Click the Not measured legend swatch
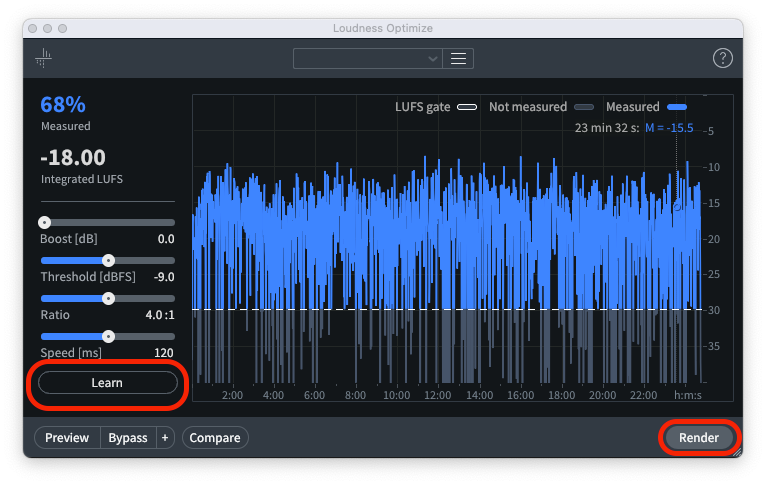This screenshot has height=485, width=766. tap(584, 107)
